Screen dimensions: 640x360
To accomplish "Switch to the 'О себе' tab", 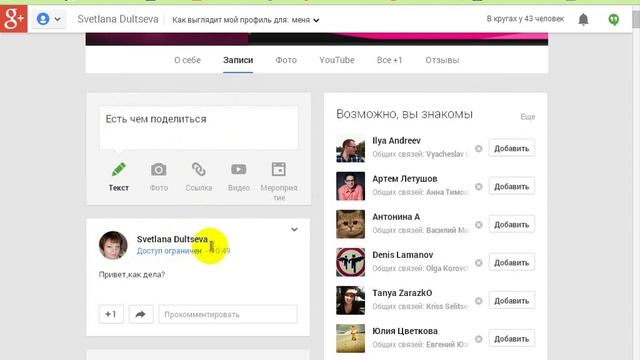I will (x=187, y=60).
